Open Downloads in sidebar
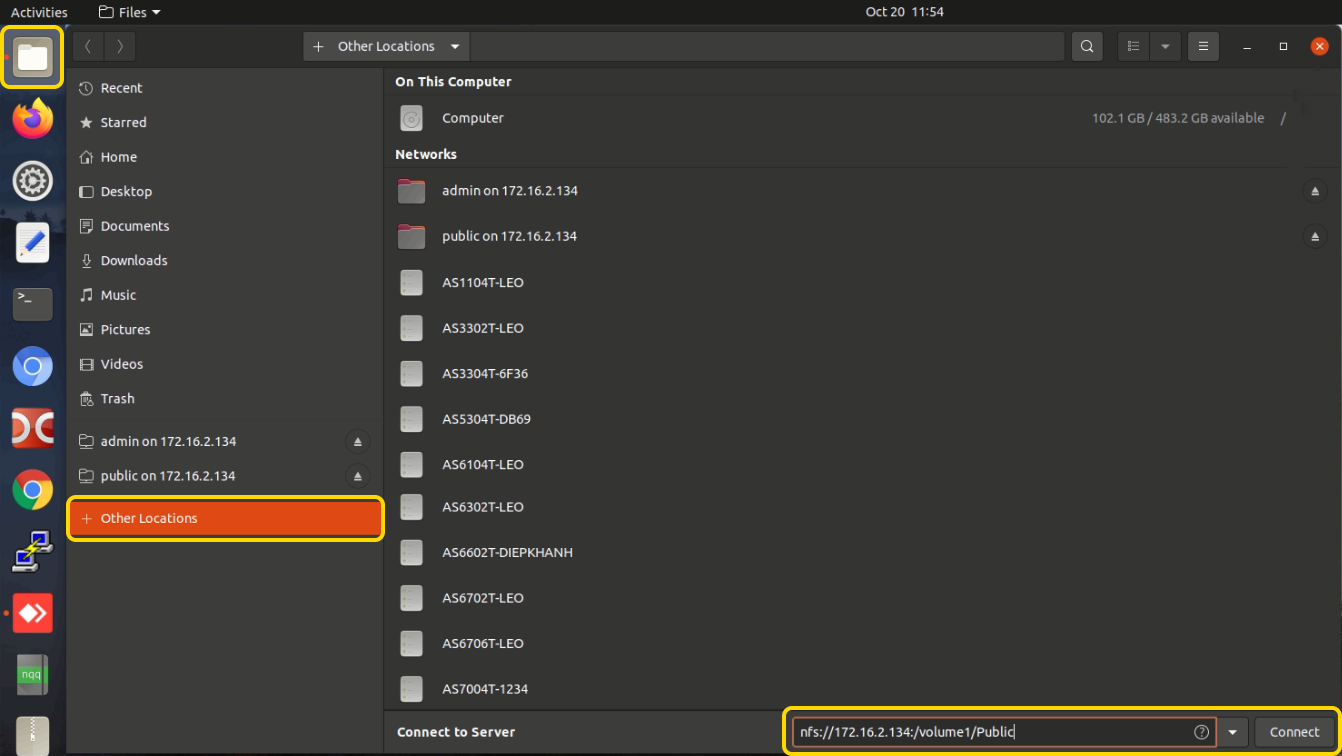Image resolution: width=1342 pixels, height=756 pixels. (225, 260)
